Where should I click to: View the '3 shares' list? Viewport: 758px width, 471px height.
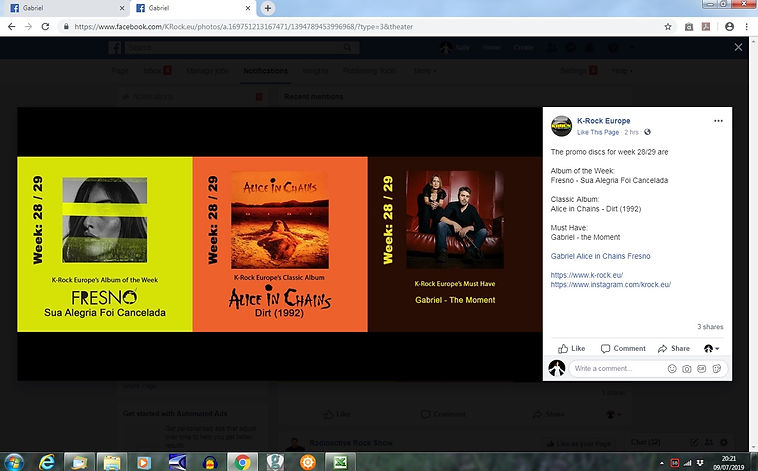(x=710, y=327)
